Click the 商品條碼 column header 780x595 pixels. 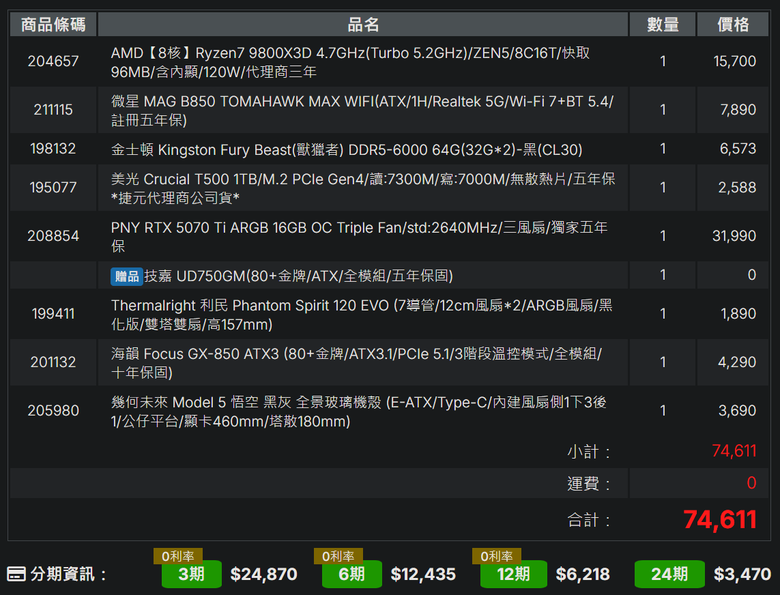point(53,24)
